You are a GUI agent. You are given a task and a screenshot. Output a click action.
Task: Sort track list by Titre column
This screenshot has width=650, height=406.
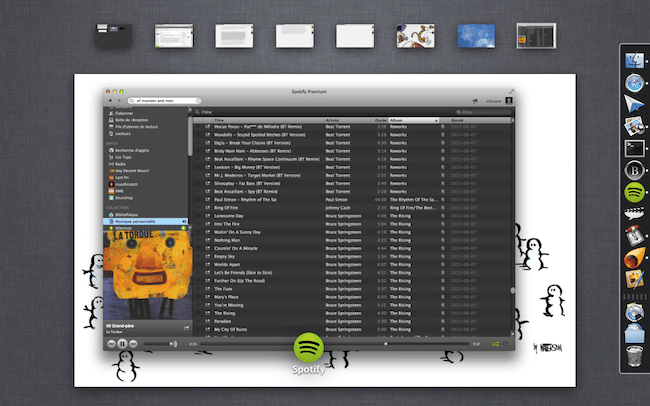click(x=268, y=120)
